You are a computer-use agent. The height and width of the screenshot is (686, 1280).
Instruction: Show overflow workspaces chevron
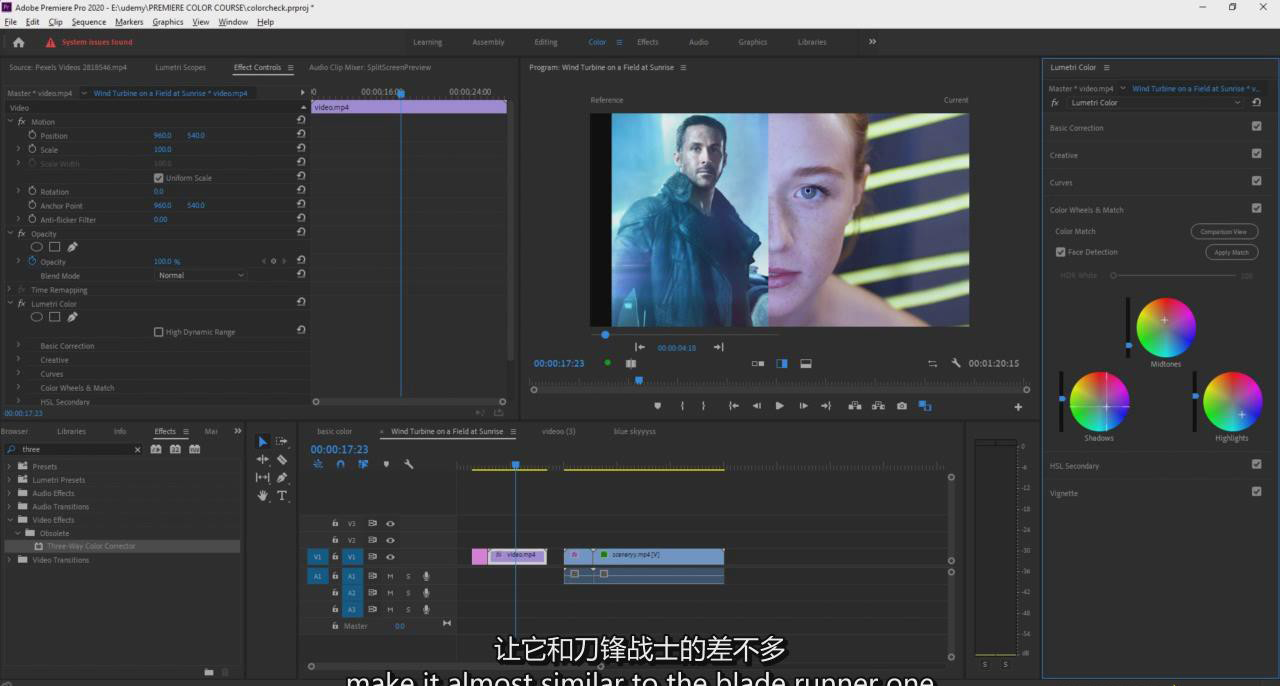tap(872, 42)
